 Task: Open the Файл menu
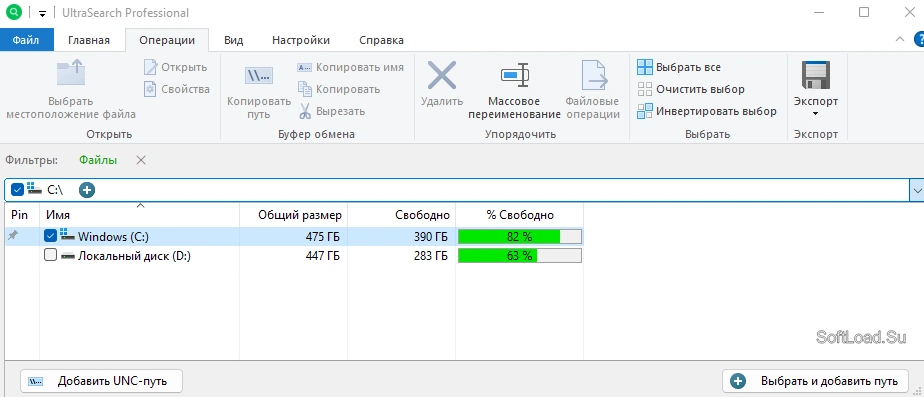26,40
